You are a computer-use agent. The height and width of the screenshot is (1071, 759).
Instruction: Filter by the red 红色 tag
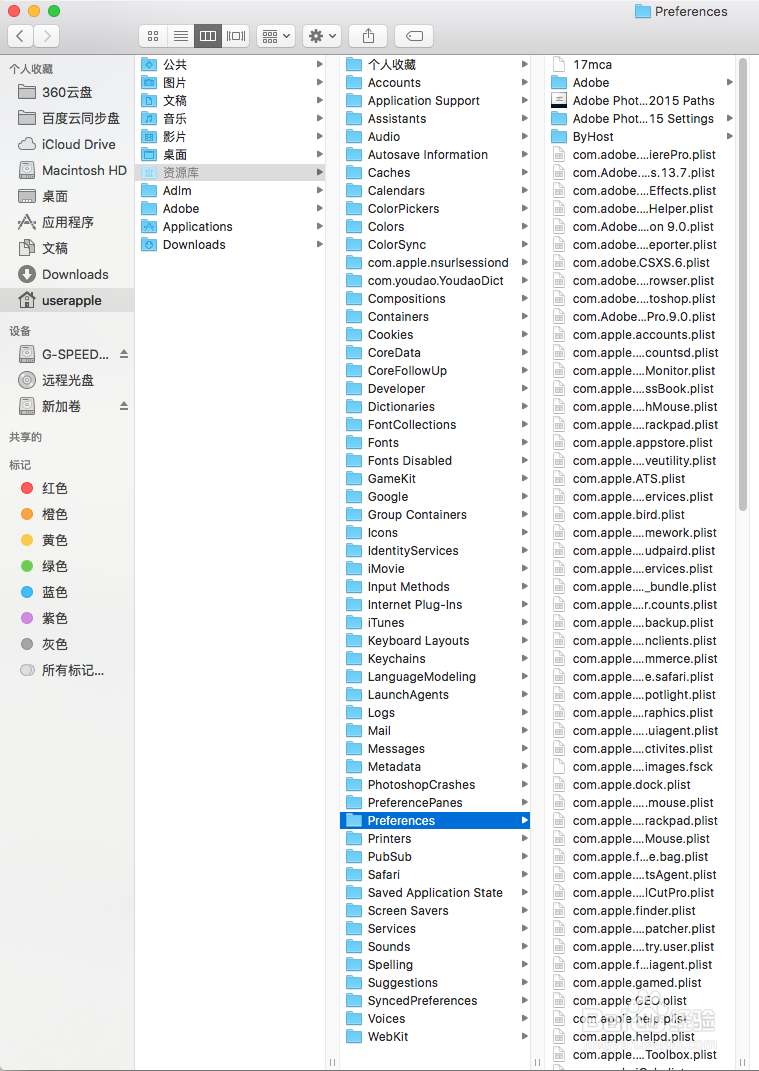pyautogui.click(x=67, y=488)
